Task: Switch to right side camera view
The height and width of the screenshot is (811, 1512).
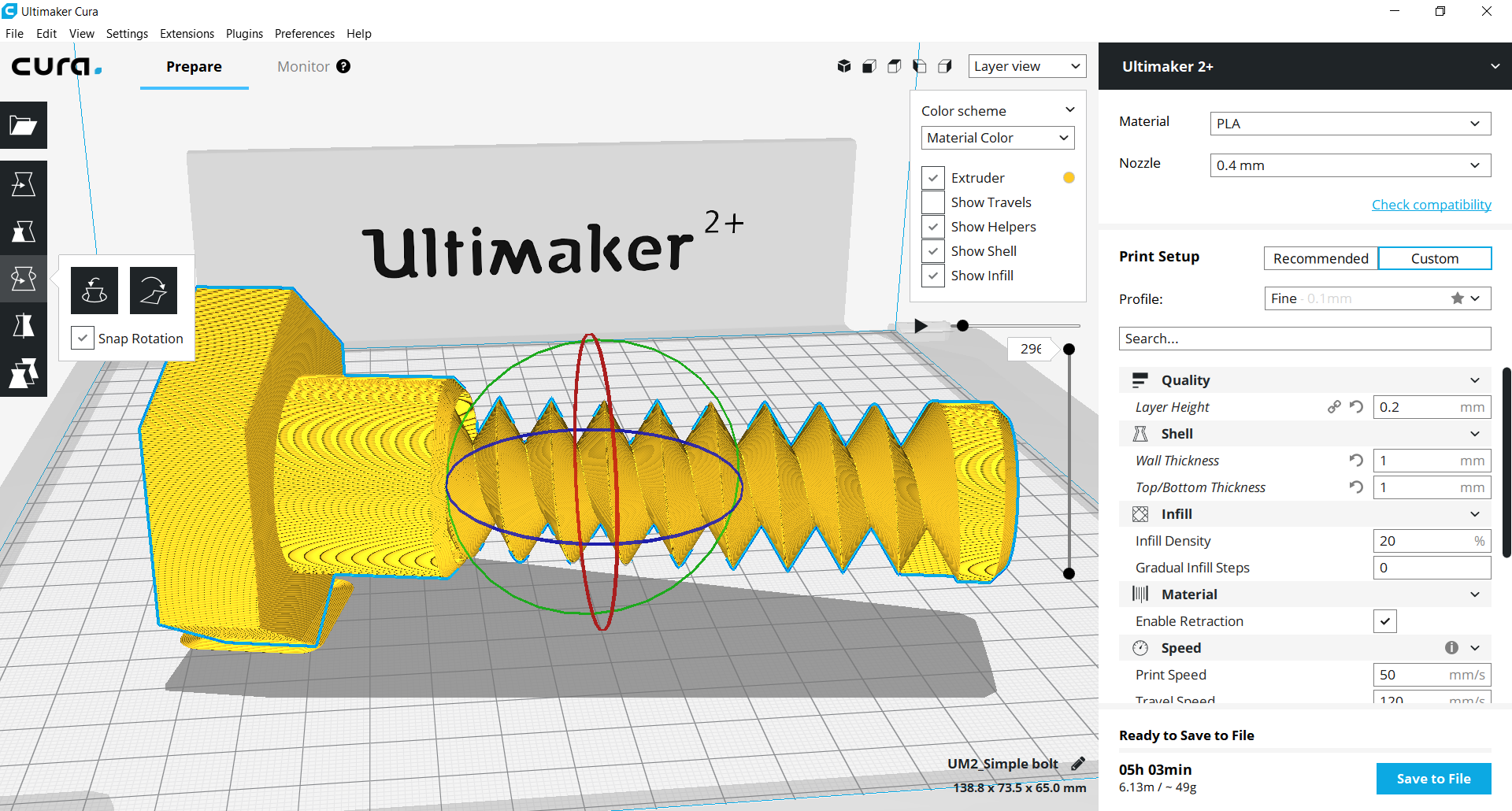Action: (x=945, y=66)
